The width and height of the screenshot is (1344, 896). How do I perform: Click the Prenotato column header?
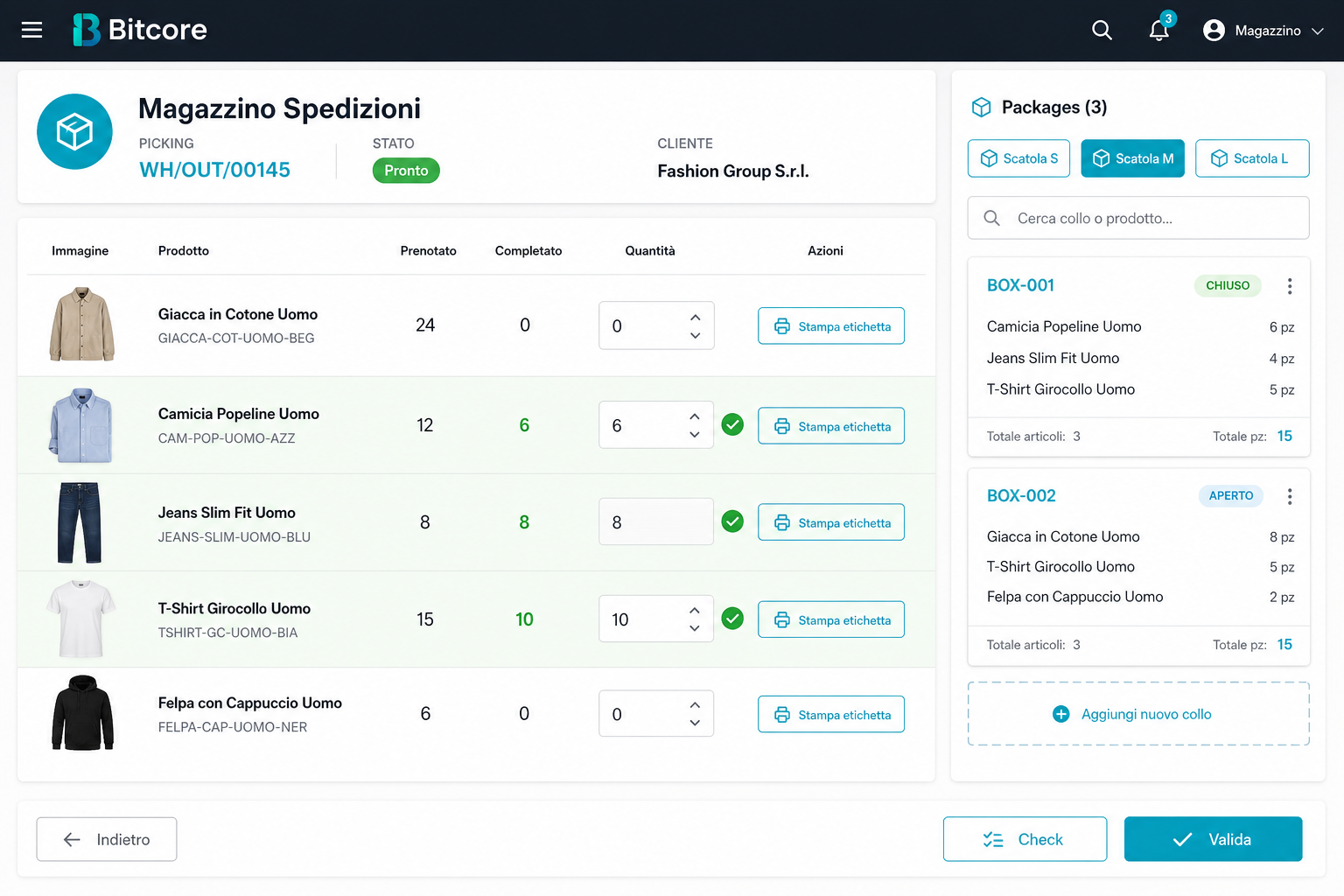[429, 251]
